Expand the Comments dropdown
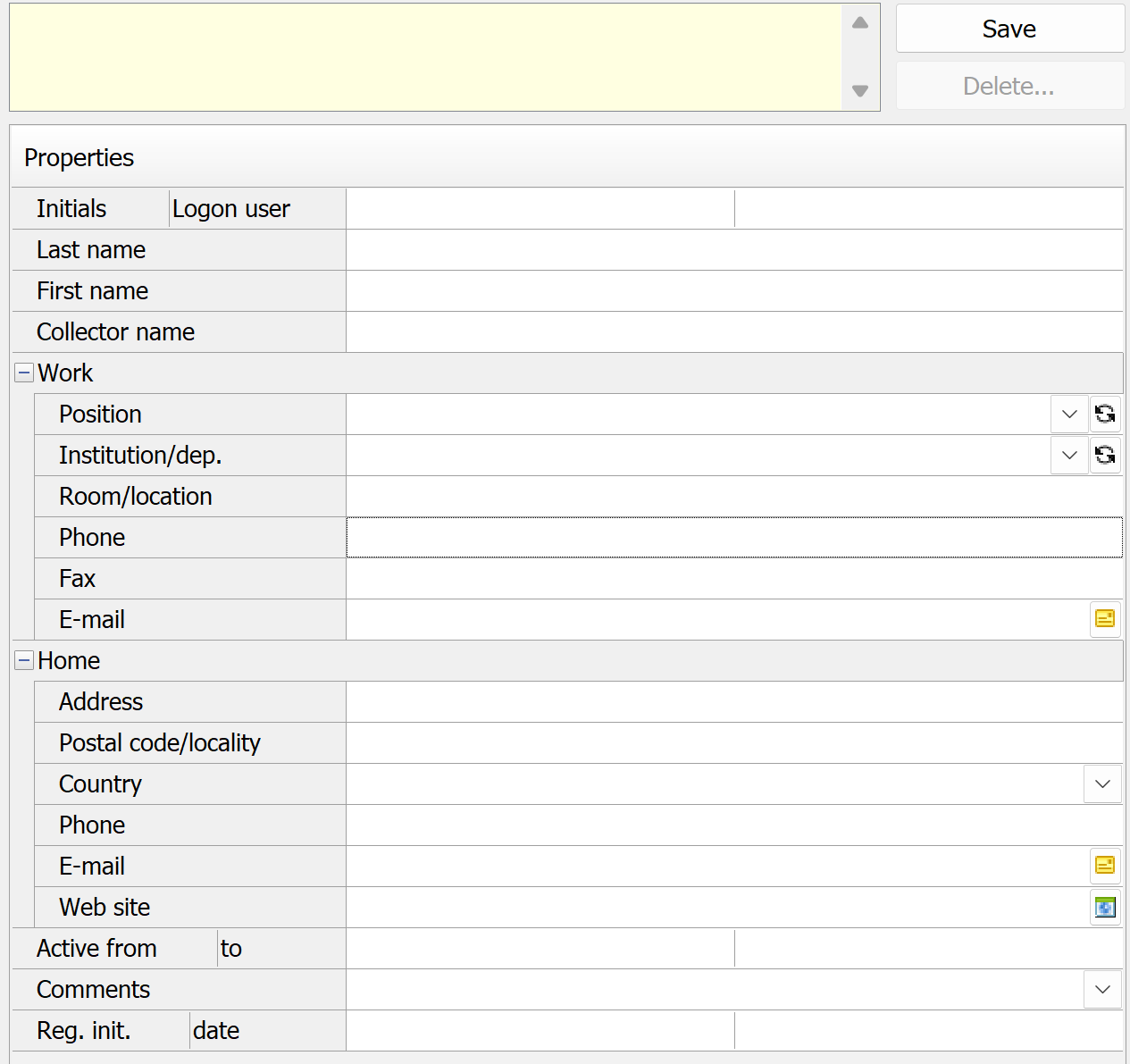The height and width of the screenshot is (1064, 1130). pyautogui.click(x=1102, y=990)
